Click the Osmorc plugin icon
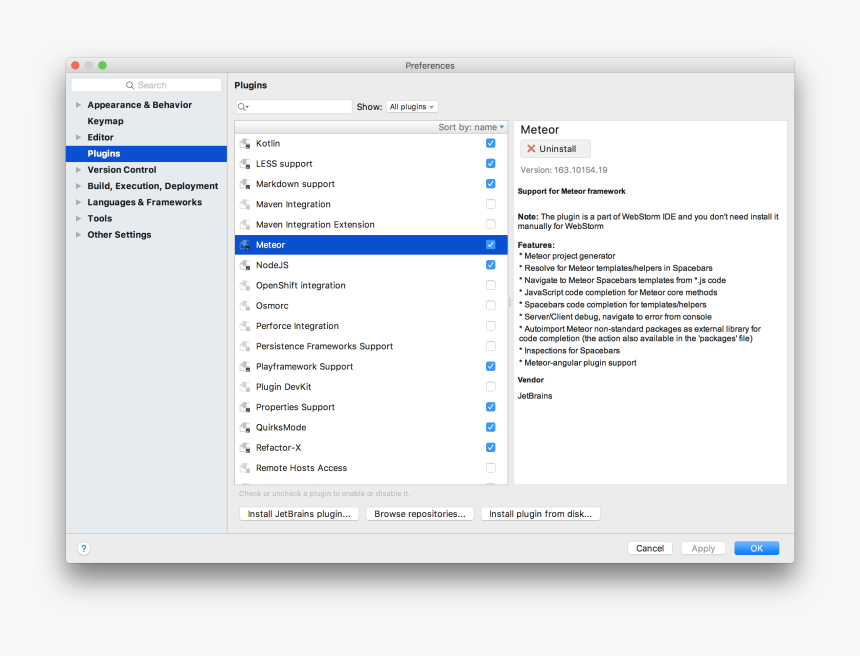The width and height of the screenshot is (860, 656). point(245,306)
